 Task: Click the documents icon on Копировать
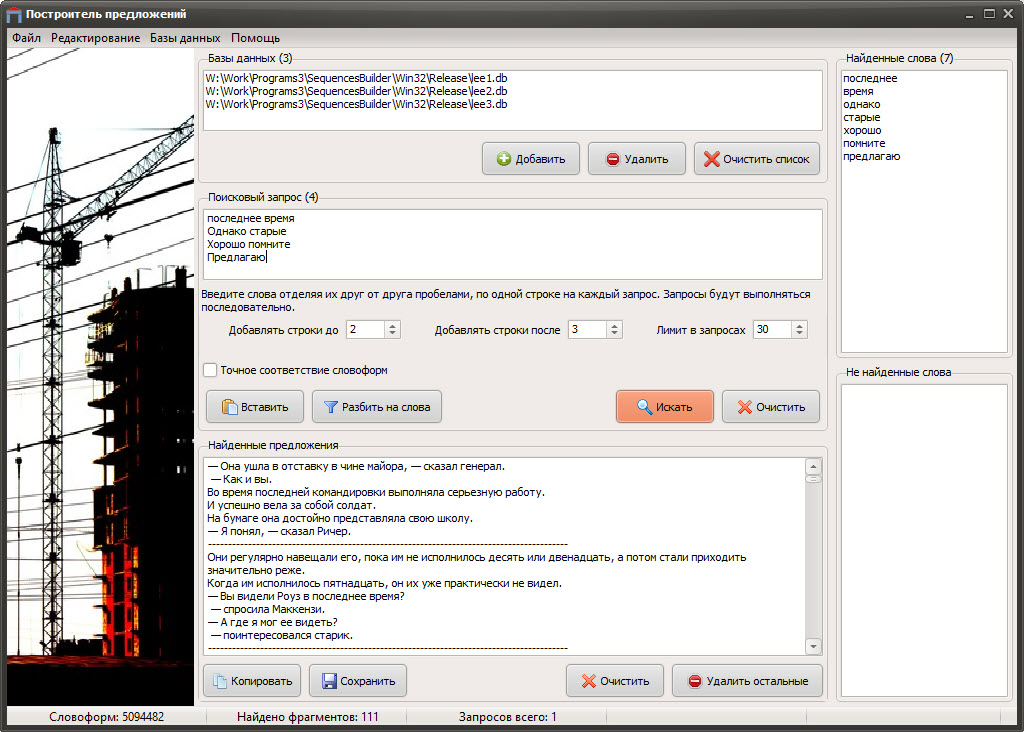[219, 681]
